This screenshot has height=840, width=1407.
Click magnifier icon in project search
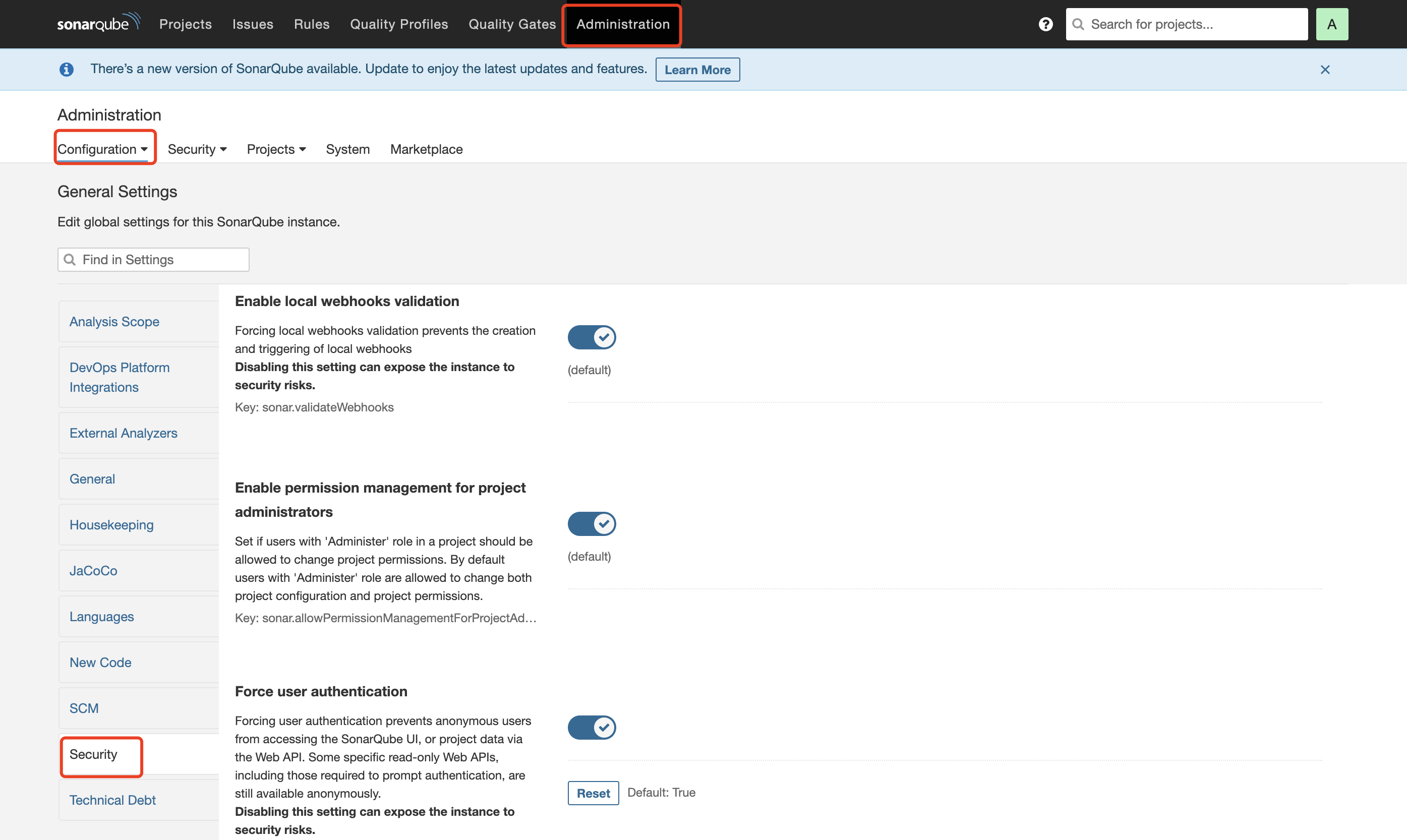point(1078,24)
